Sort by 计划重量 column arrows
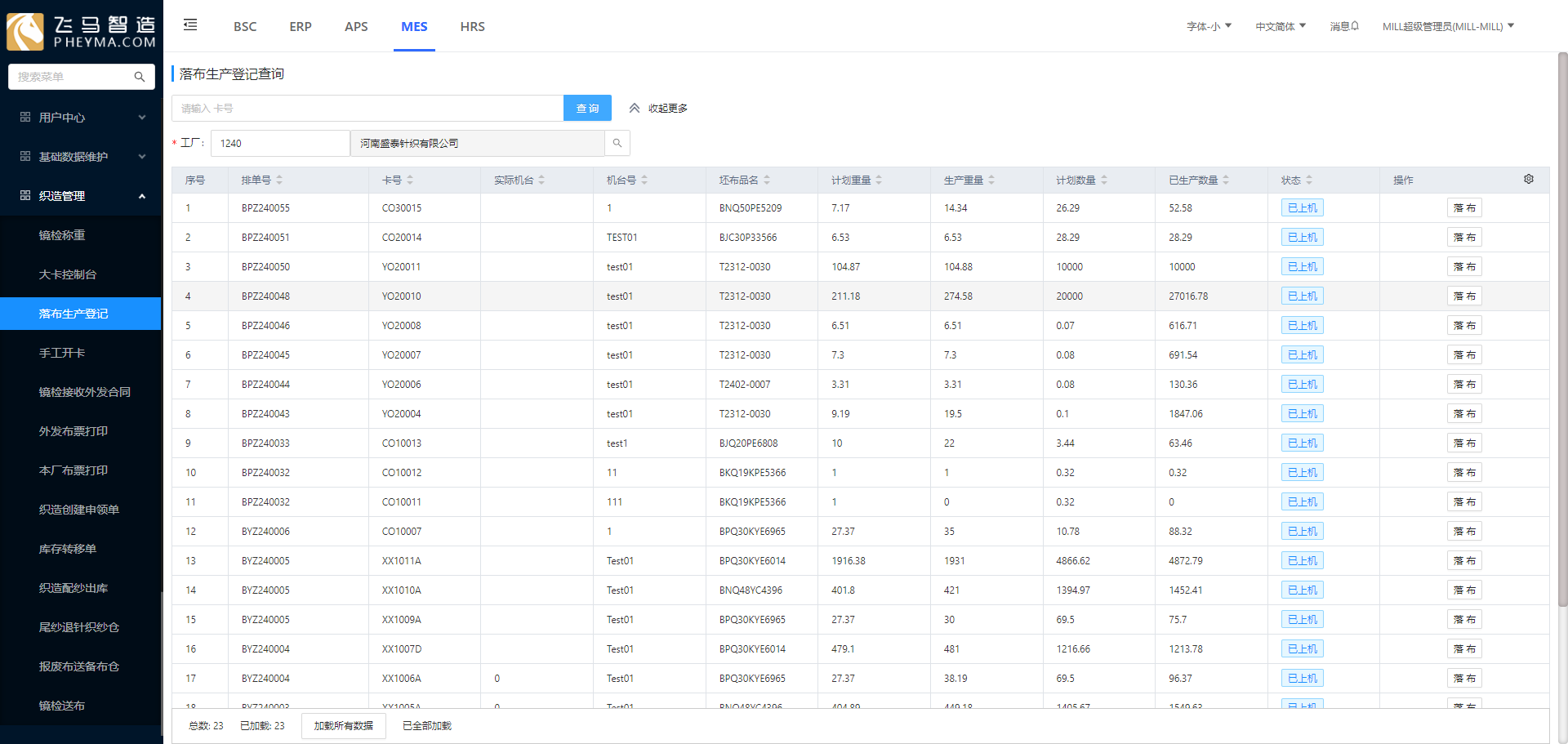The image size is (1568, 744). (x=879, y=180)
